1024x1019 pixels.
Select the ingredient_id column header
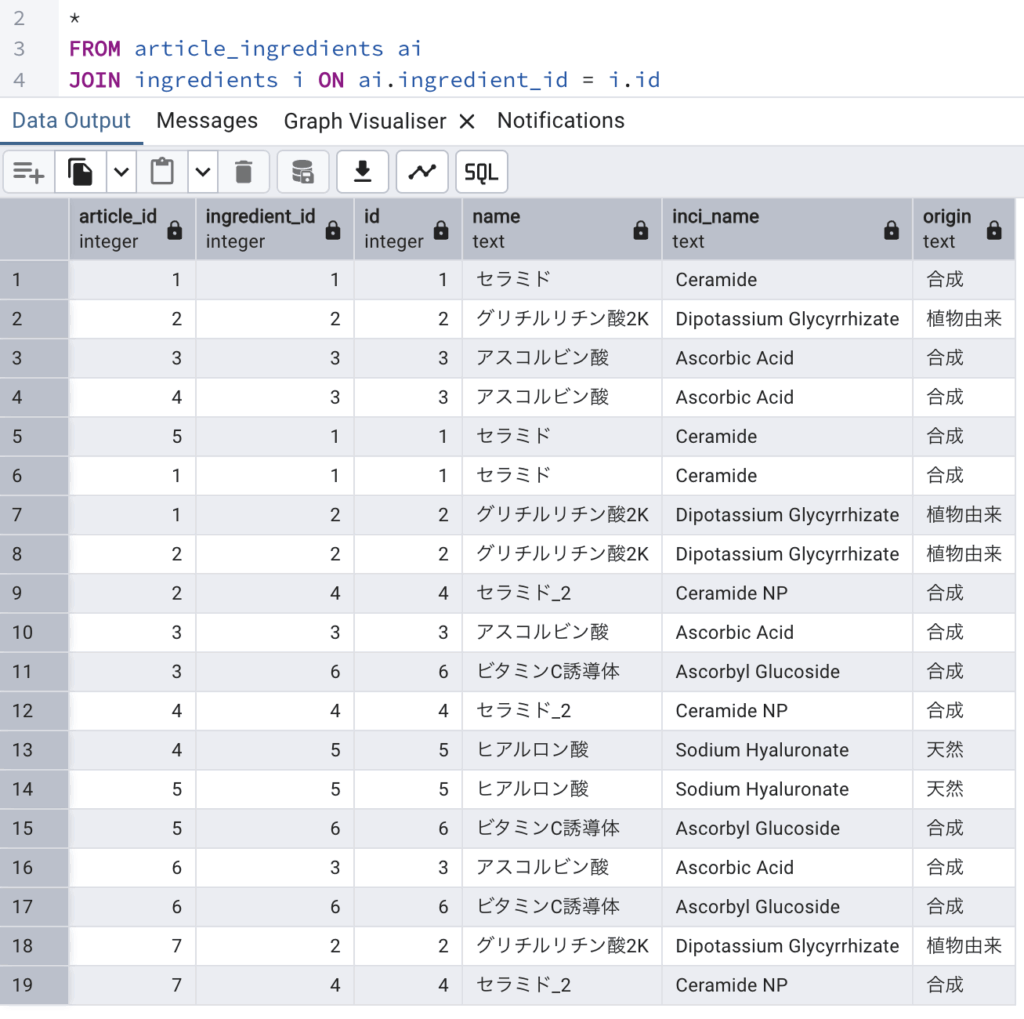pyautogui.click(x=274, y=229)
